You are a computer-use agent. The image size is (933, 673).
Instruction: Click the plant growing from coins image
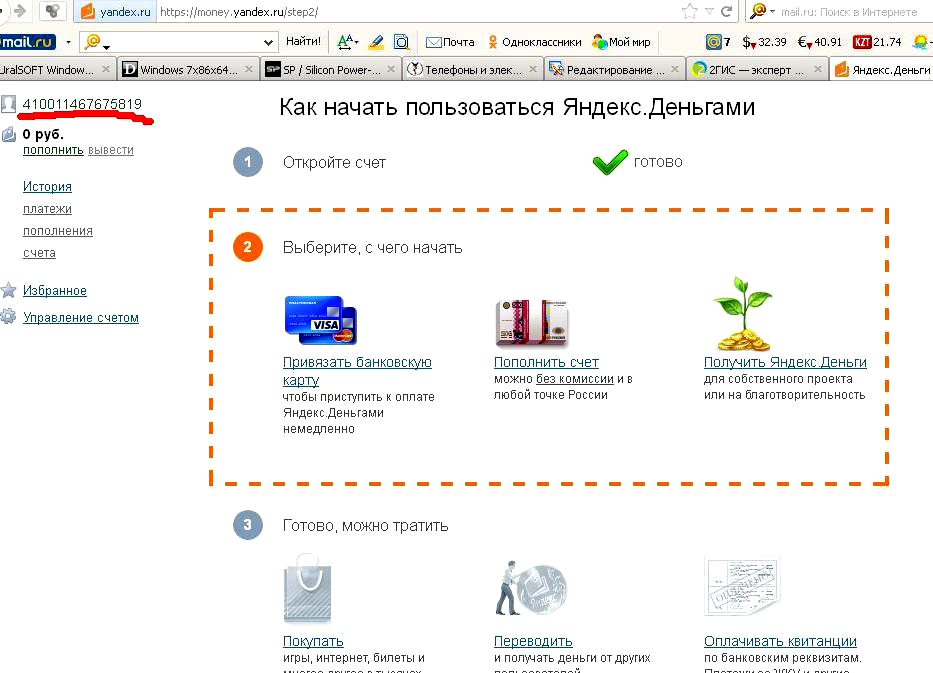click(x=743, y=313)
